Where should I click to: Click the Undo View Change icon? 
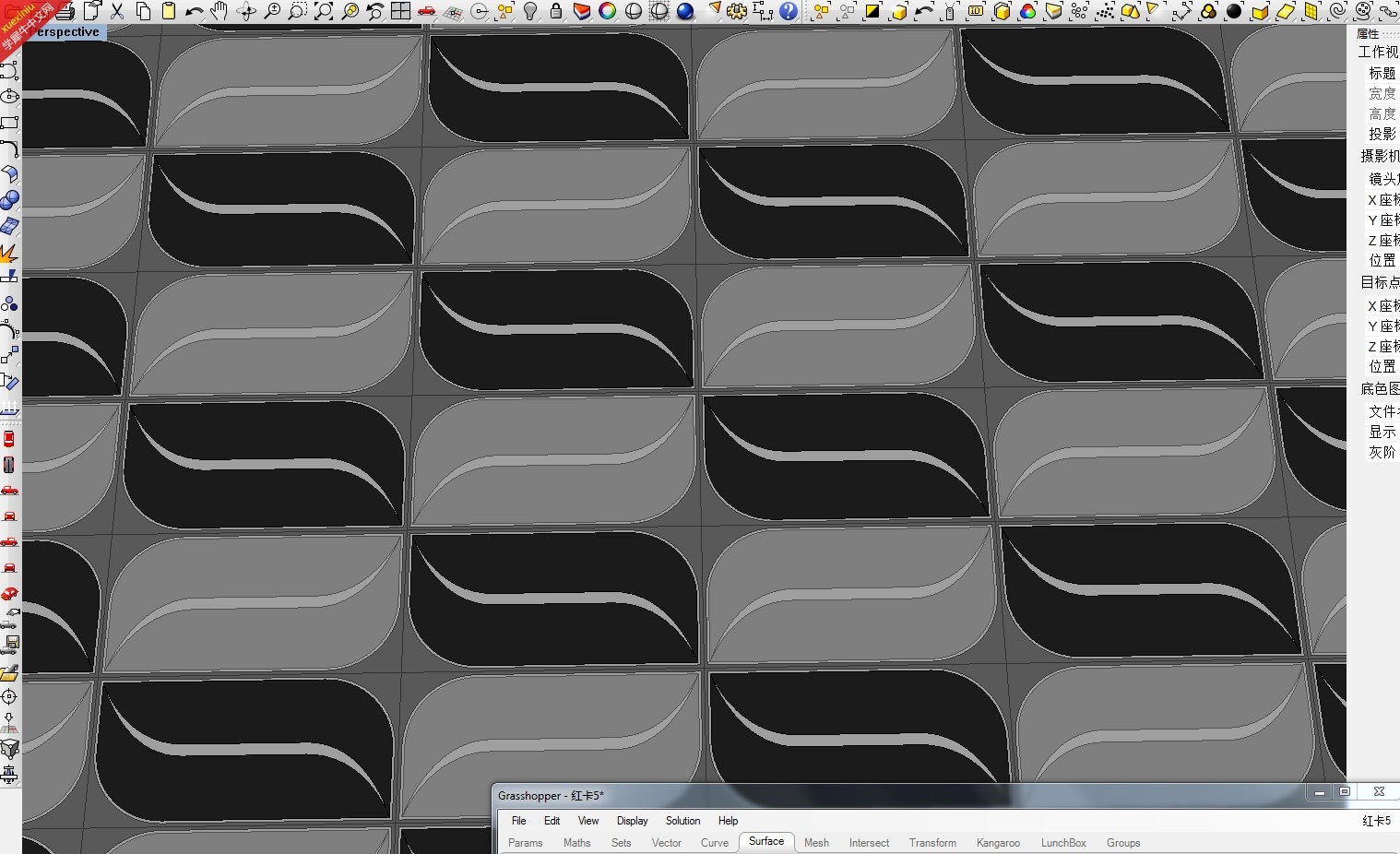click(374, 11)
